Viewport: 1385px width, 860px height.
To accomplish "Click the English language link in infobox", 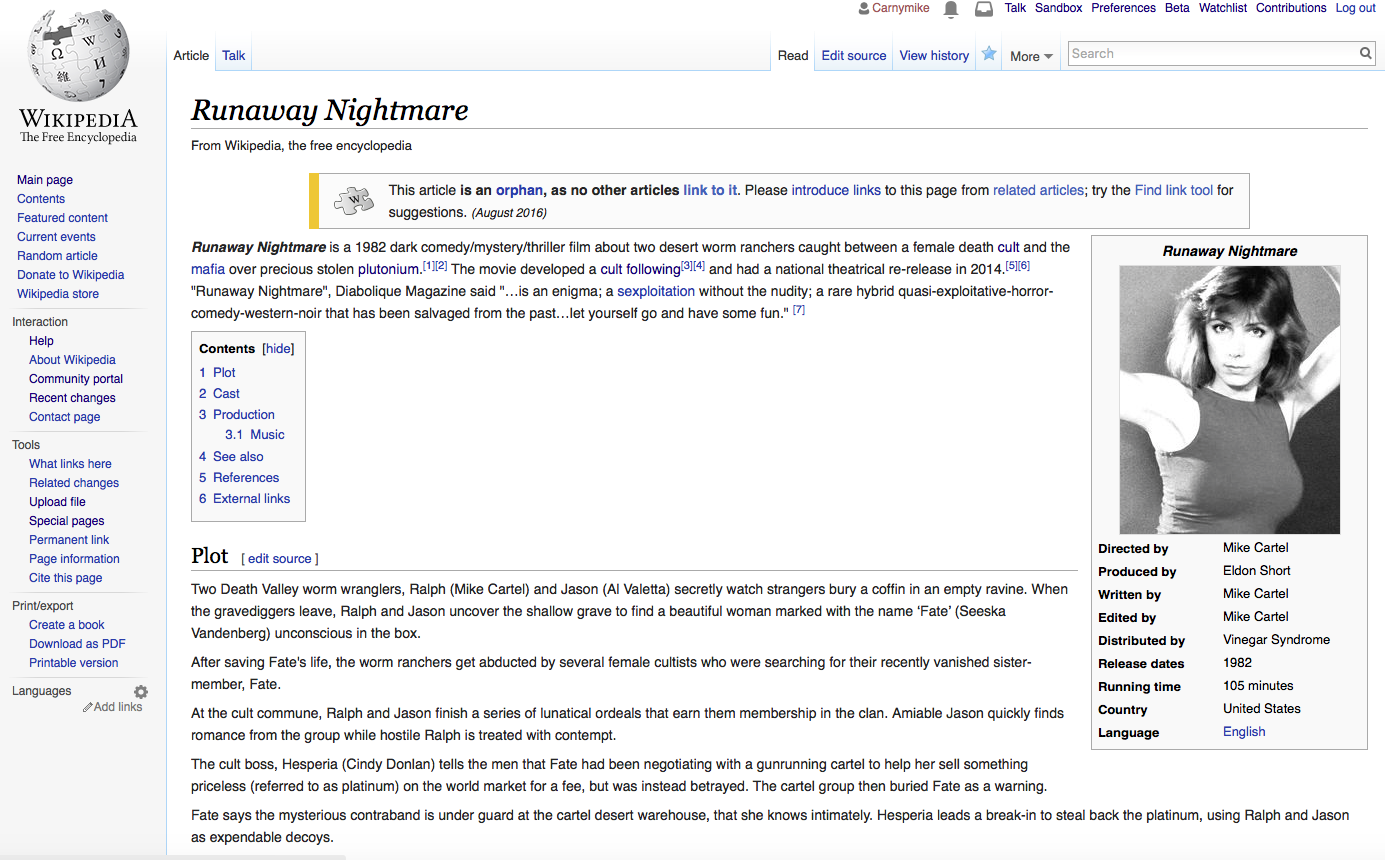I will coord(1243,731).
